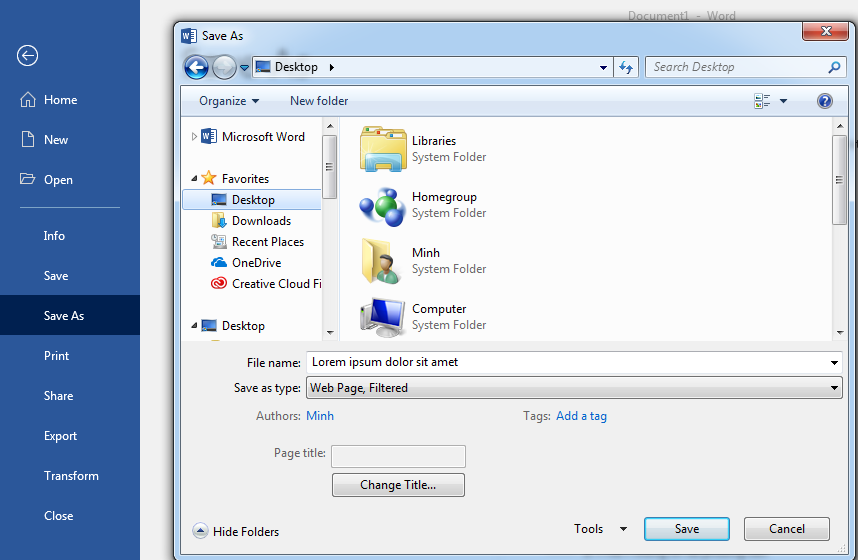Click the Forward navigation arrow in Save As dialog
This screenshot has width=858, height=560.
224,67
